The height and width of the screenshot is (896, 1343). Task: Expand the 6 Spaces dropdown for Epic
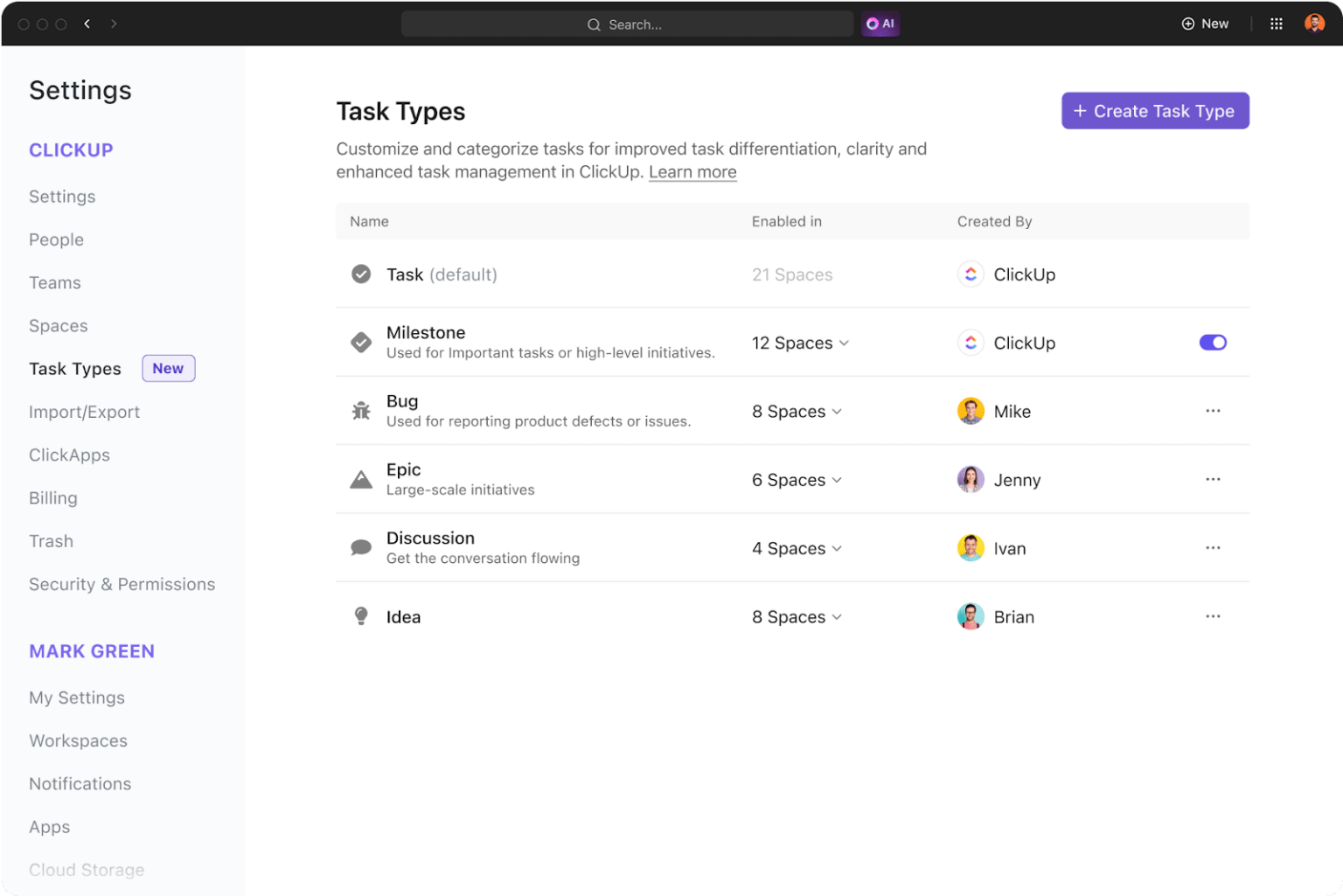pos(797,479)
